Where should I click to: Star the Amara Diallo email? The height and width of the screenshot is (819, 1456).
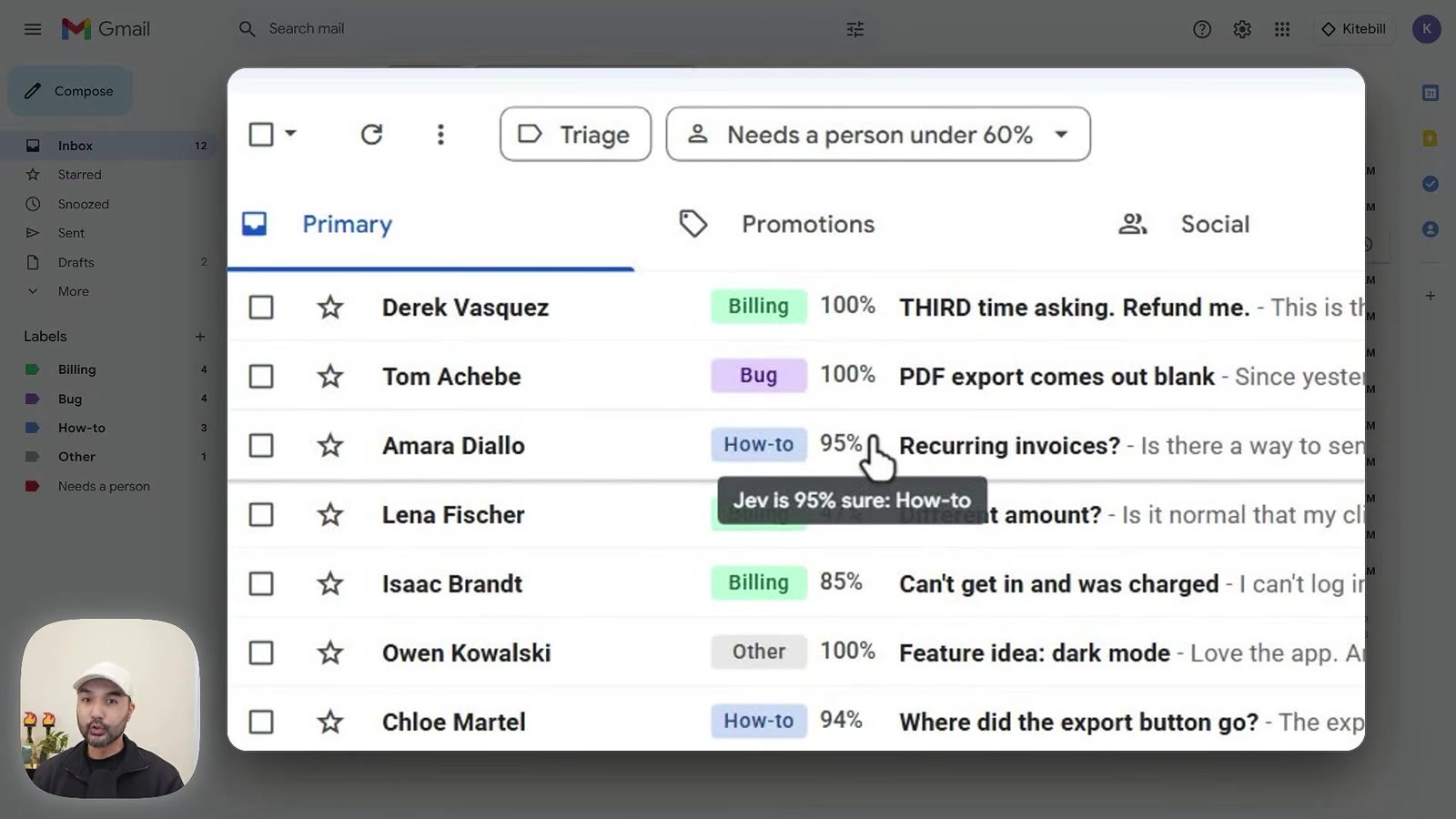pos(330,445)
